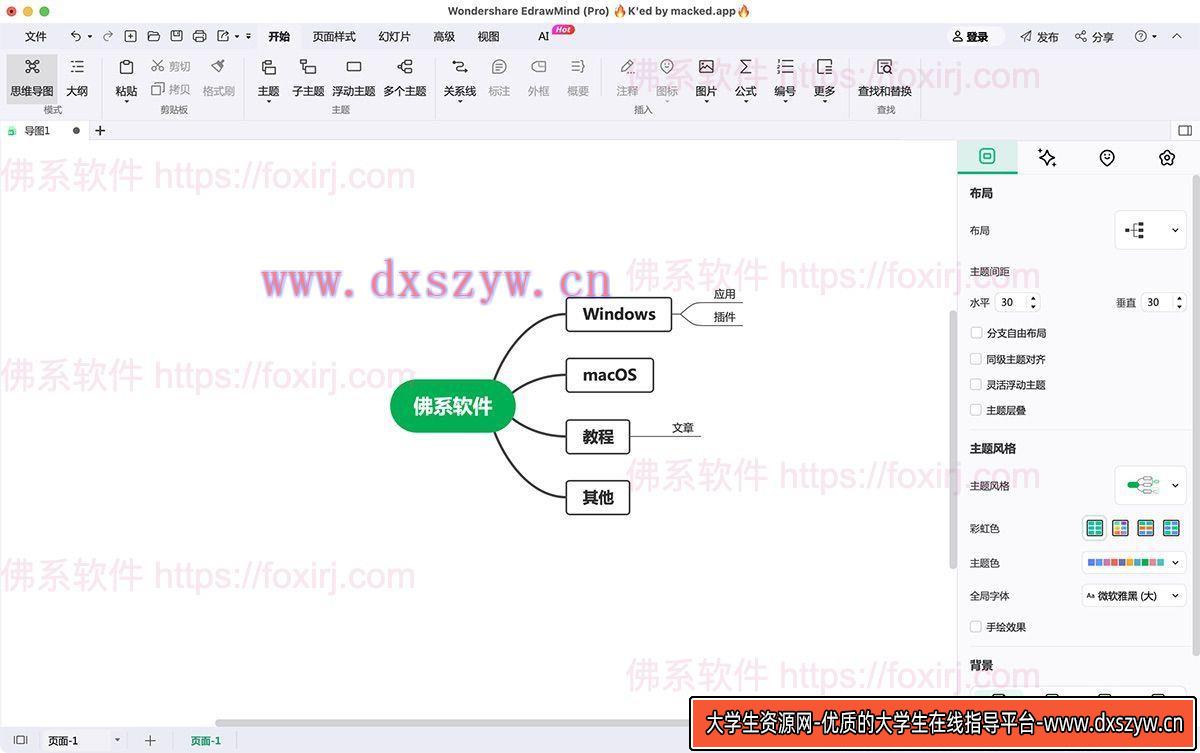Open the AI sparkle panel tab
The height and width of the screenshot is (753, 1200).
click(x=1047, y=157)
